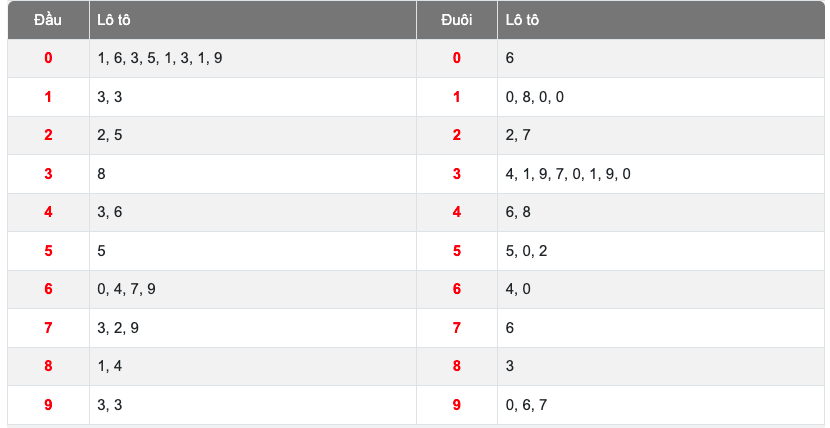
Task: Select the cell reading 1, 4
Action: [110, 366]
